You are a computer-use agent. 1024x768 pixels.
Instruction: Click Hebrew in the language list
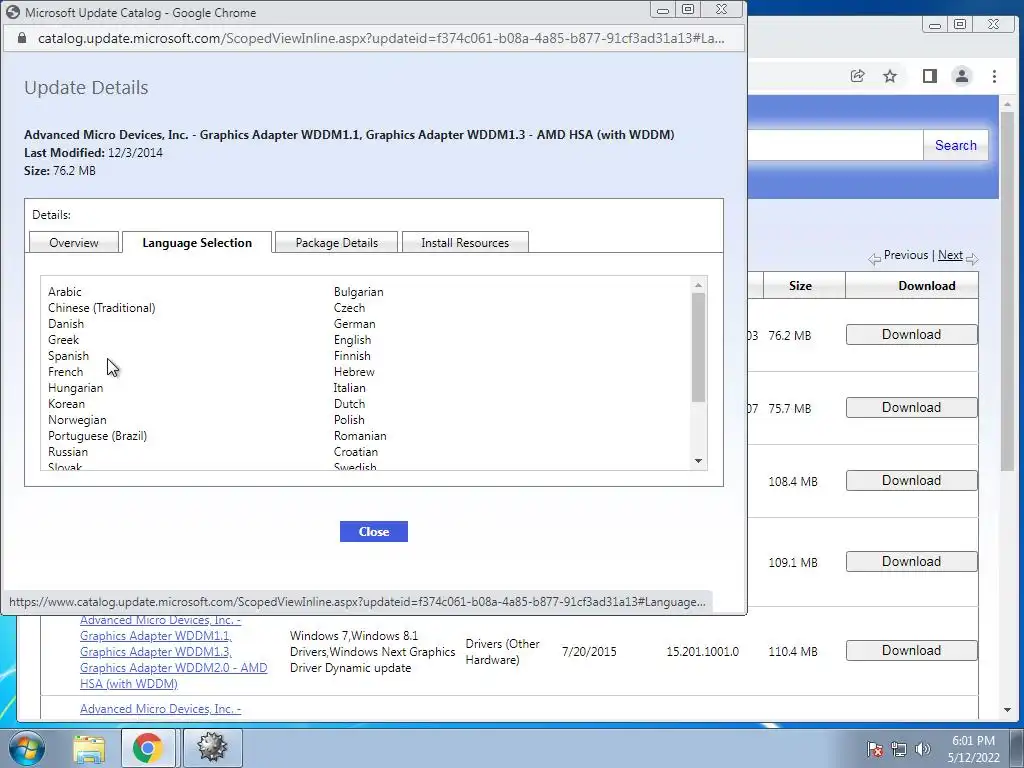pyautogui.click(x=354, y=372)
